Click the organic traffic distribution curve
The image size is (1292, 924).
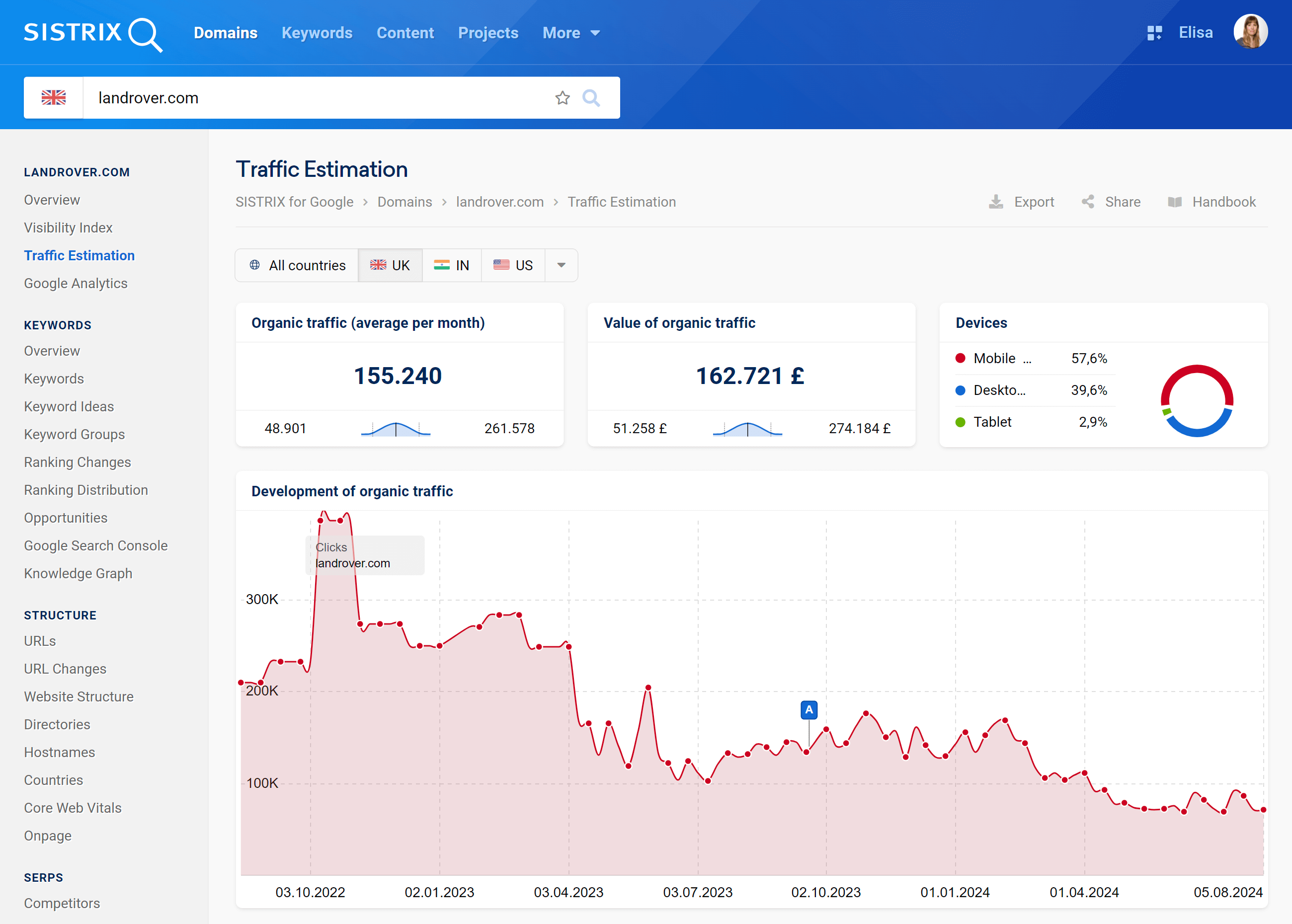tap(396, 429)
